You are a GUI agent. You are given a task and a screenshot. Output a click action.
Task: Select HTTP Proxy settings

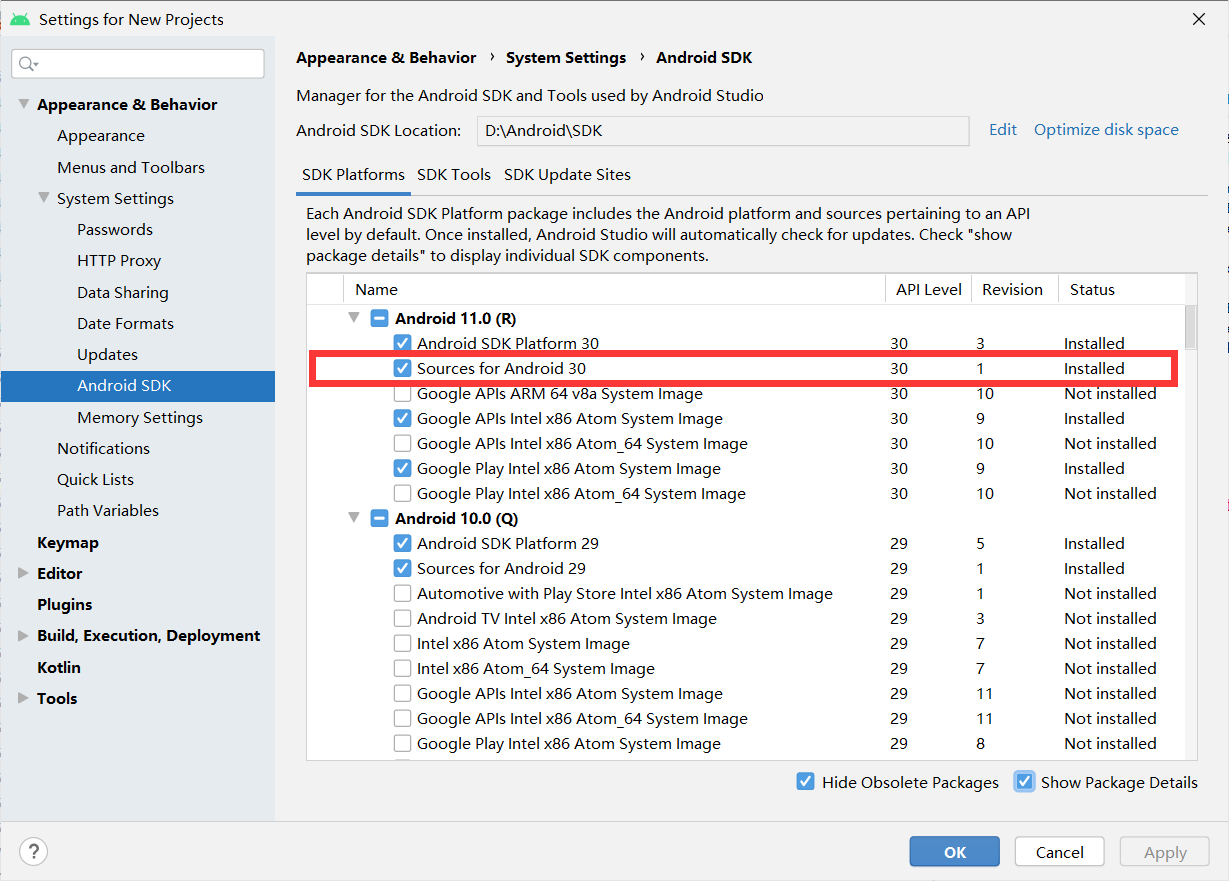[119, 261]
